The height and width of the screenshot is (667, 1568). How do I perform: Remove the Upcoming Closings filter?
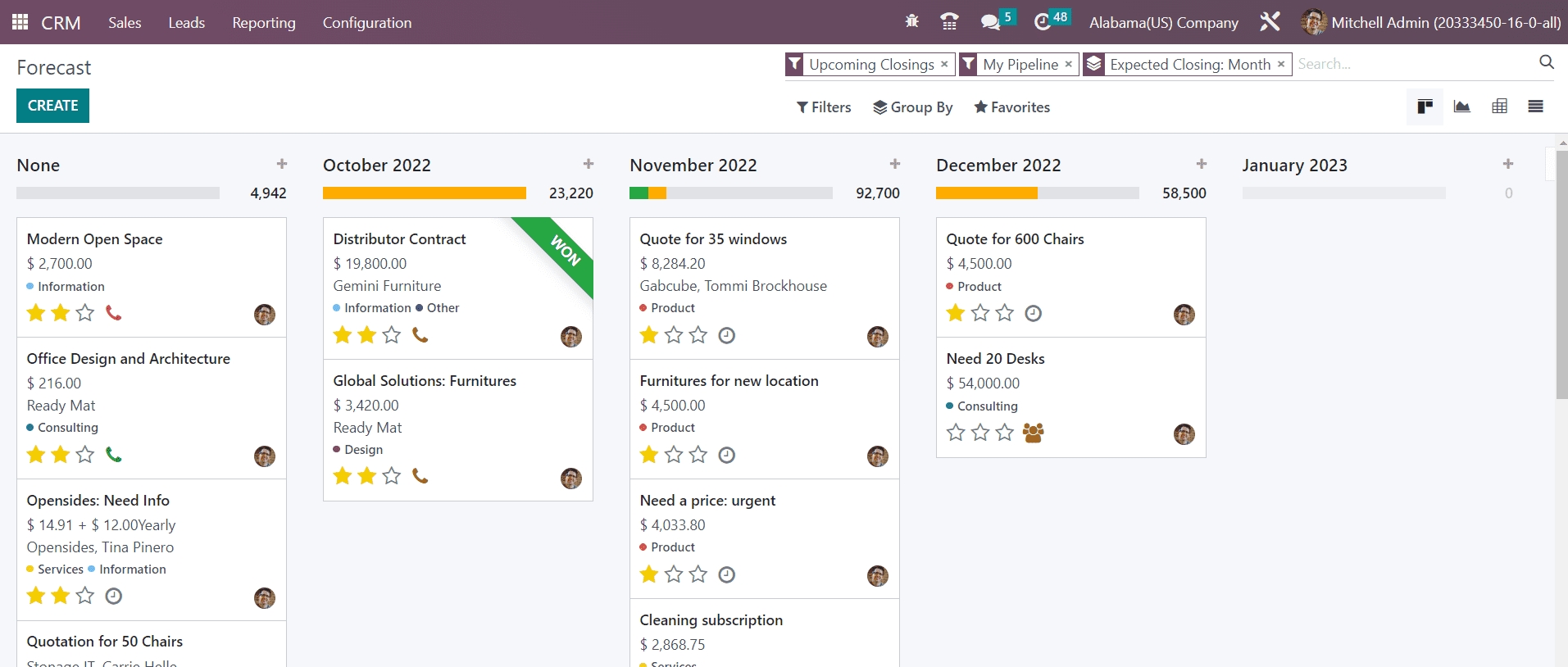click(944, 64)
